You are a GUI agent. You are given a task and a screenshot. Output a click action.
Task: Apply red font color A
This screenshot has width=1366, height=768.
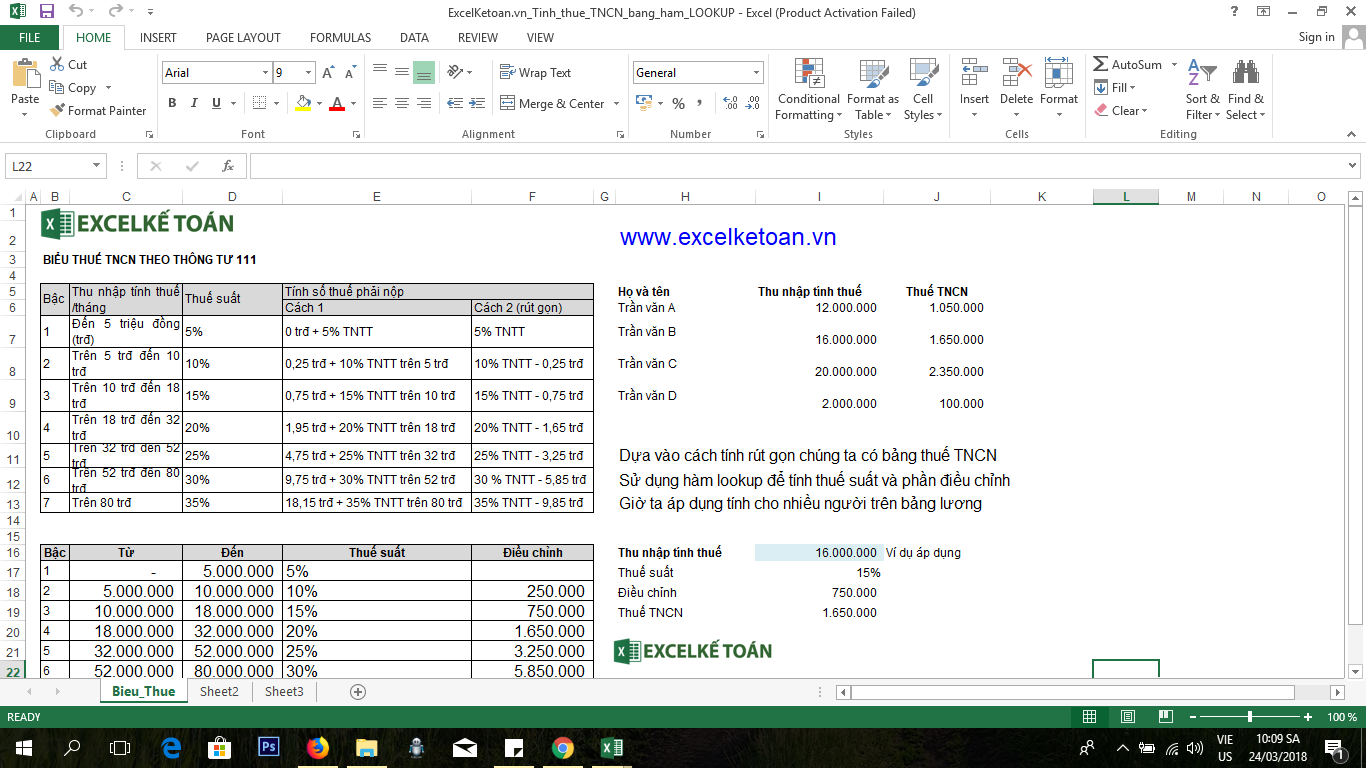click(x=337, y=103)
